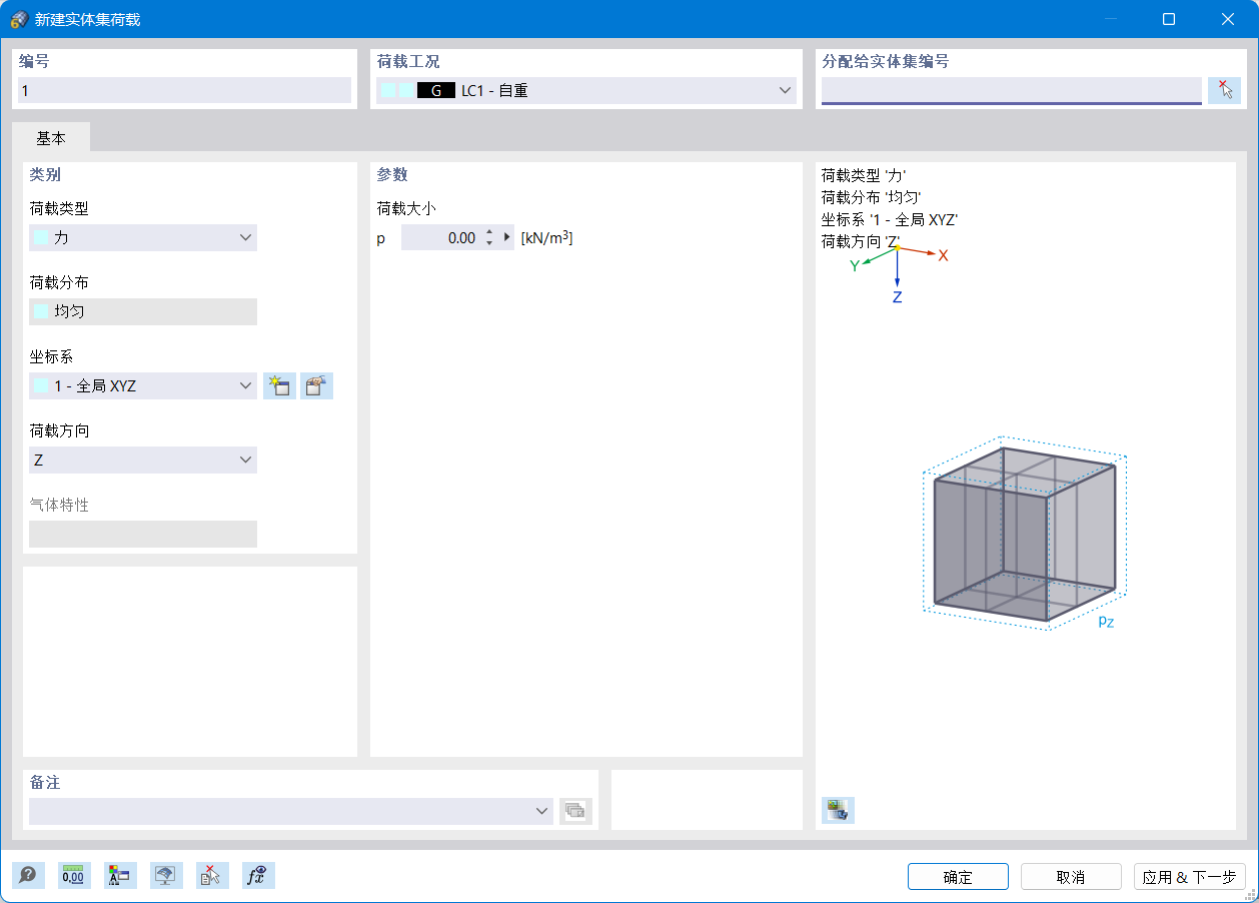The width and height of the screenshot is (1259, 903).
Task: Open units and decimal places settings
Action: coord(74,875)
